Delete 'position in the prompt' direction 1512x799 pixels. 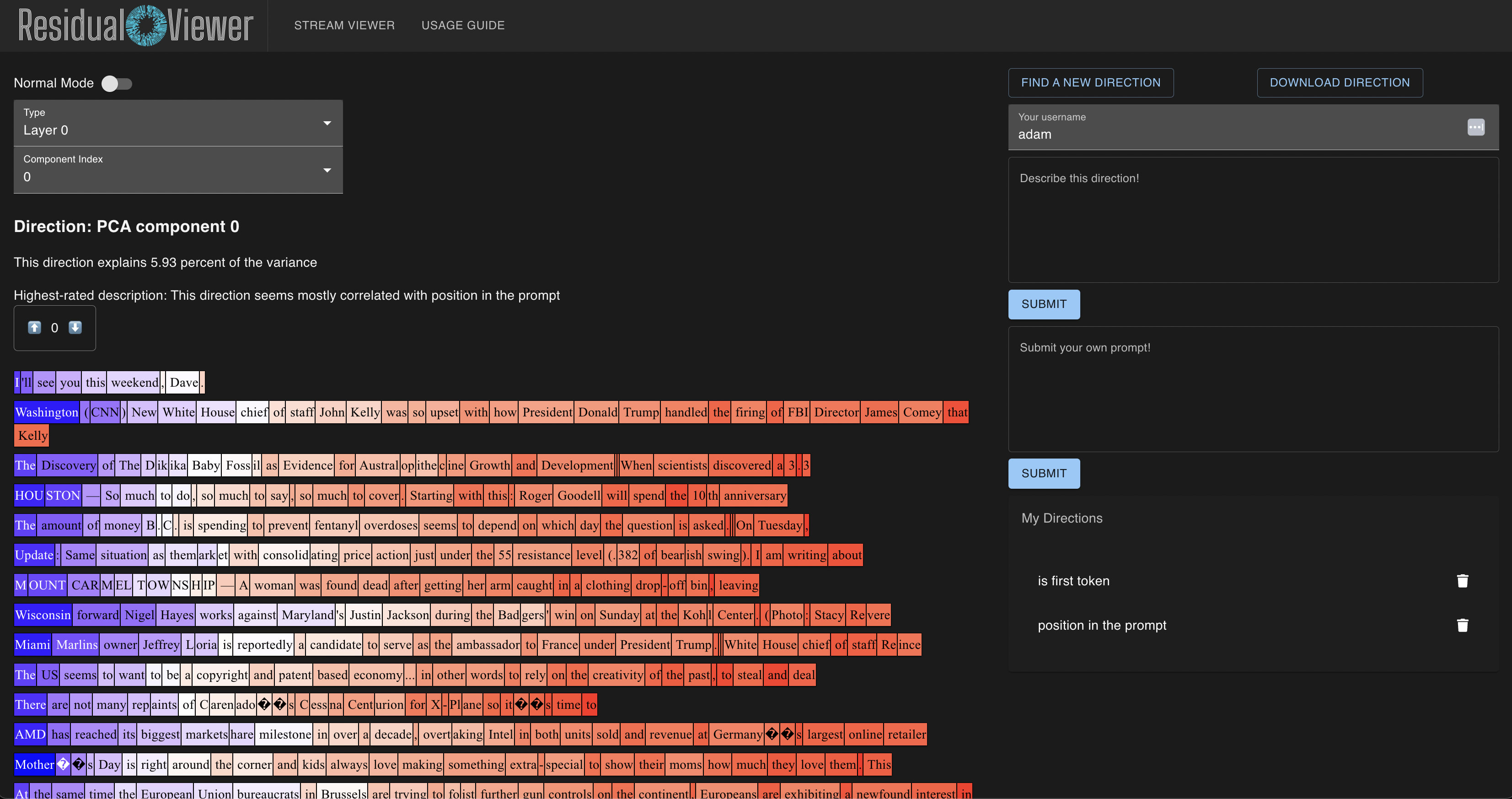point(1462,625)
